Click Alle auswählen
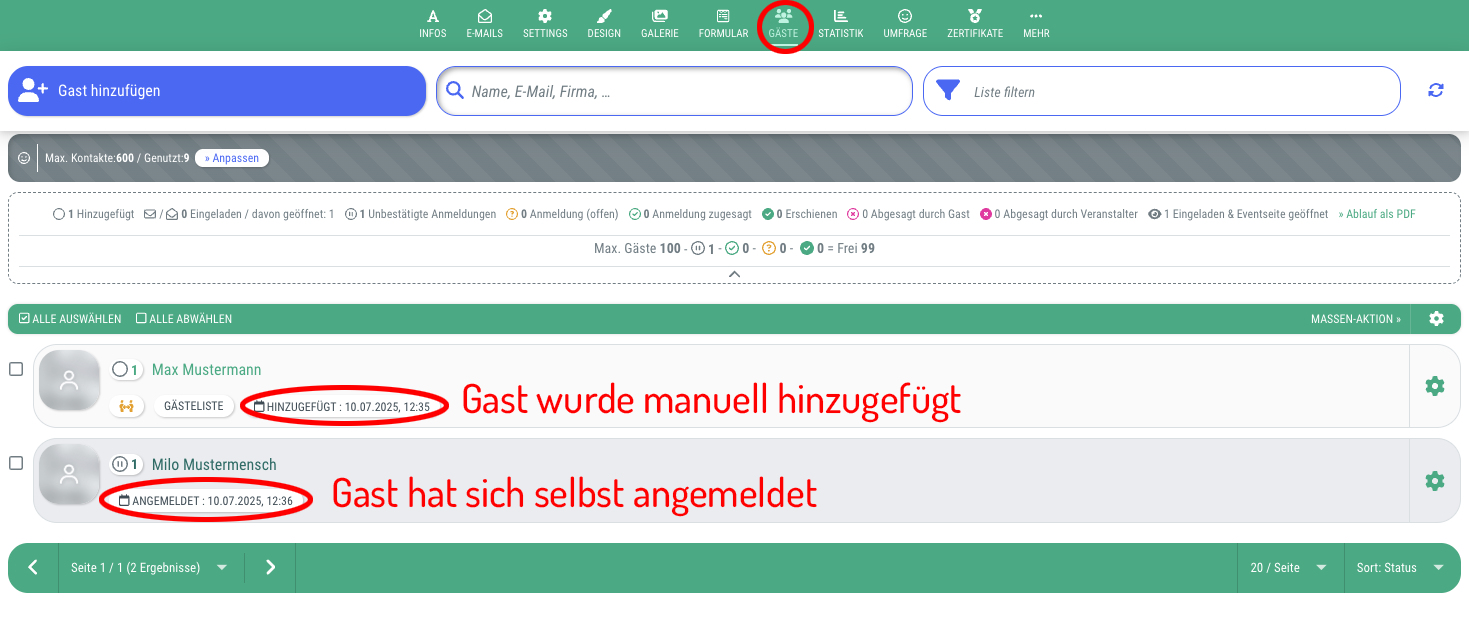The width and height of the screenshot is (1469, 627). point(70,319)
